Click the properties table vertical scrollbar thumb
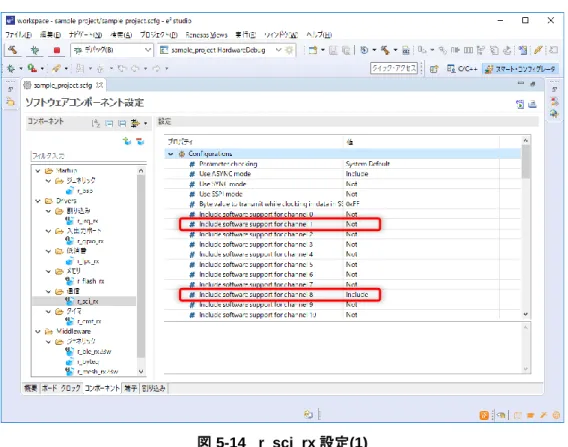 point(526,162)
